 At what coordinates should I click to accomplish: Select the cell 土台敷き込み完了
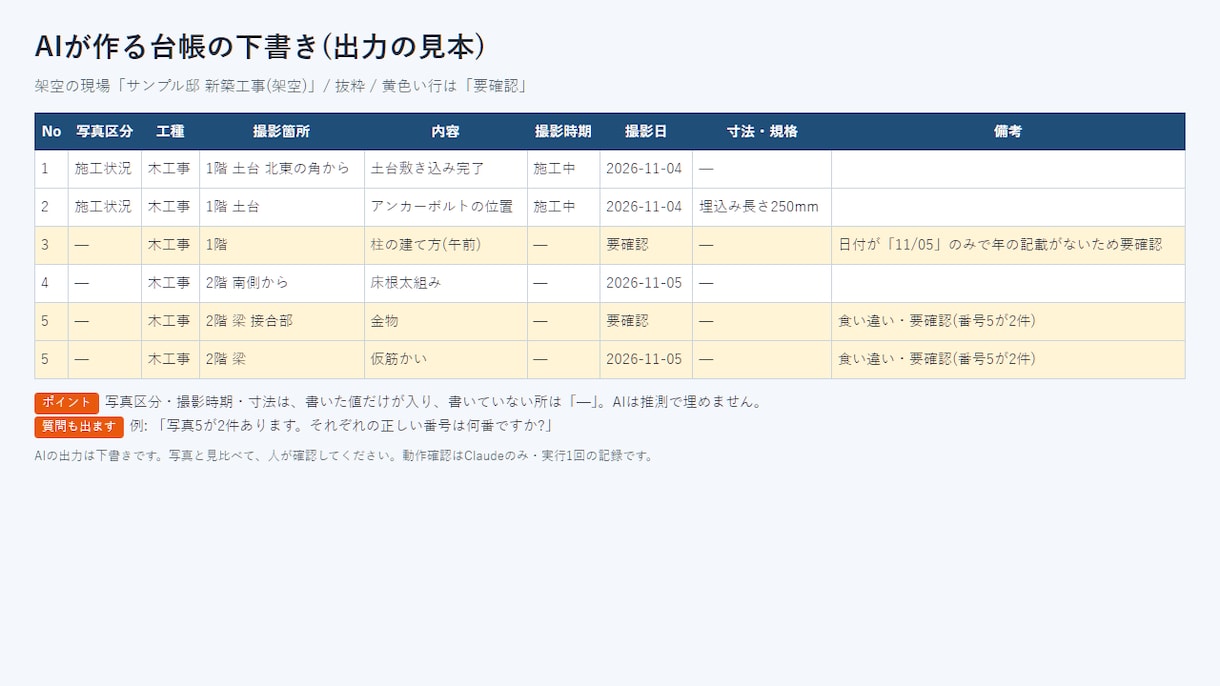(446, 169)
